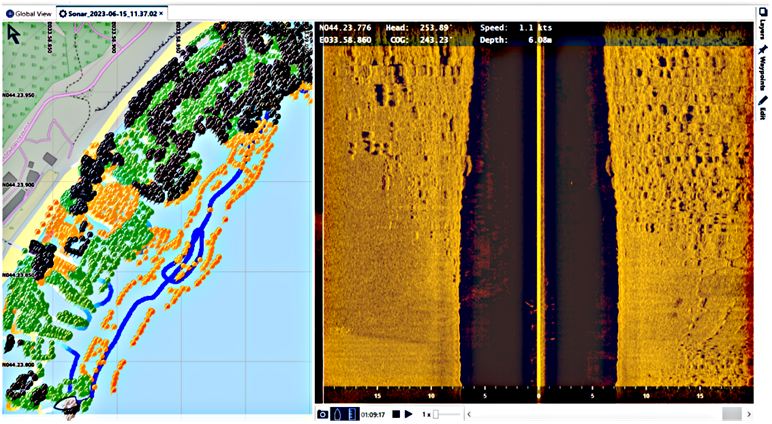772x424 pixels.
Task: Click the screenshot camera icon
Action: coord(324,414)
